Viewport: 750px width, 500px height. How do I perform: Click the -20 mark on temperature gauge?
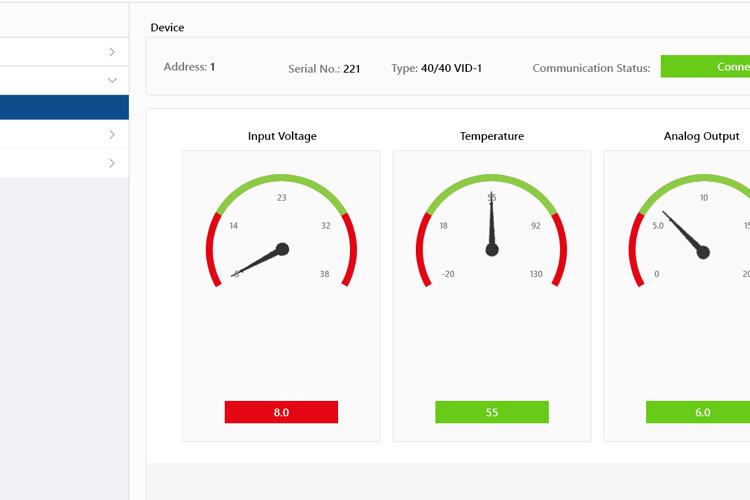click(448, 274)
